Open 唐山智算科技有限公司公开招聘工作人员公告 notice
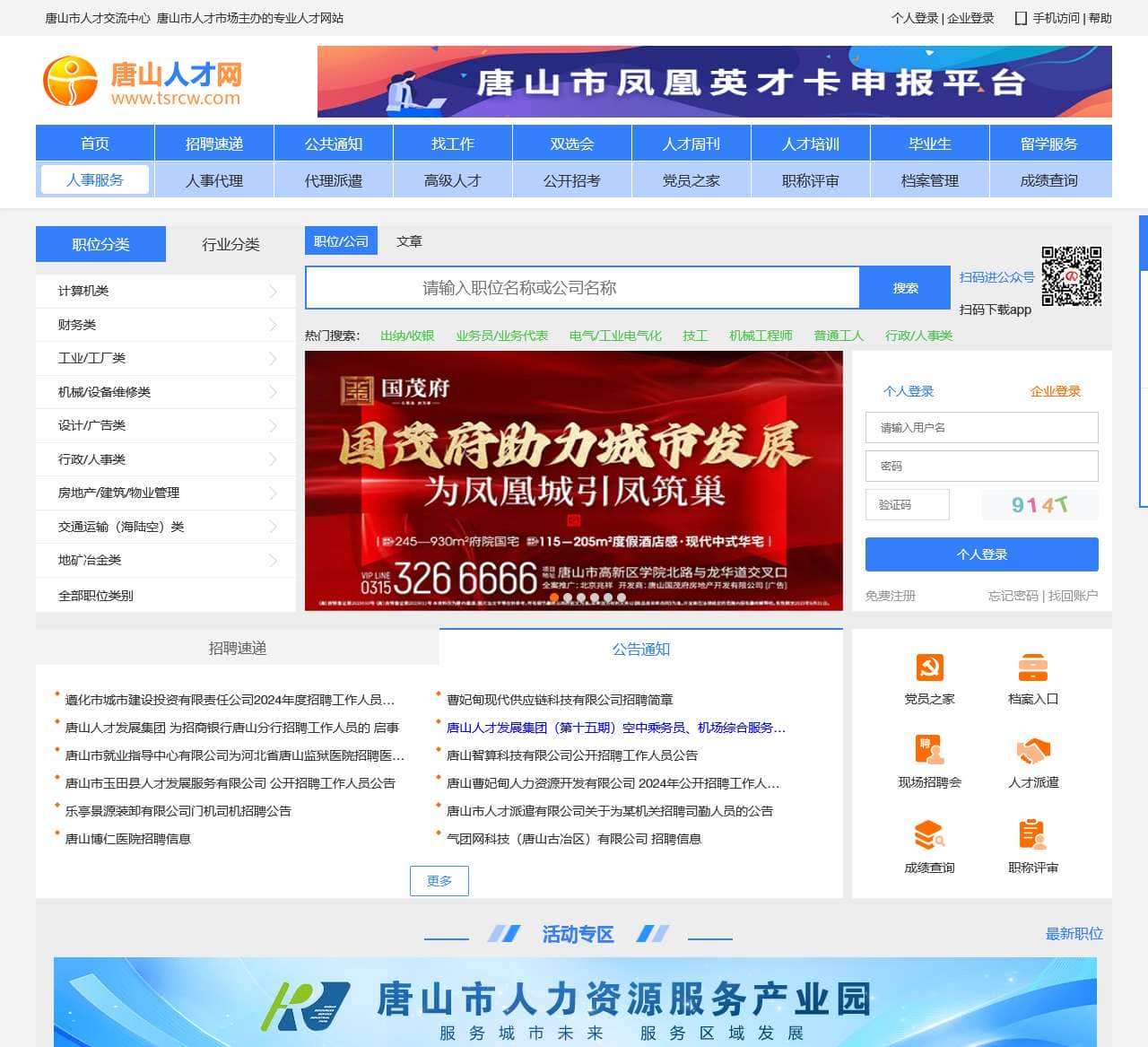Viewport: 1148px width, 1047px height. click(572, 755)
